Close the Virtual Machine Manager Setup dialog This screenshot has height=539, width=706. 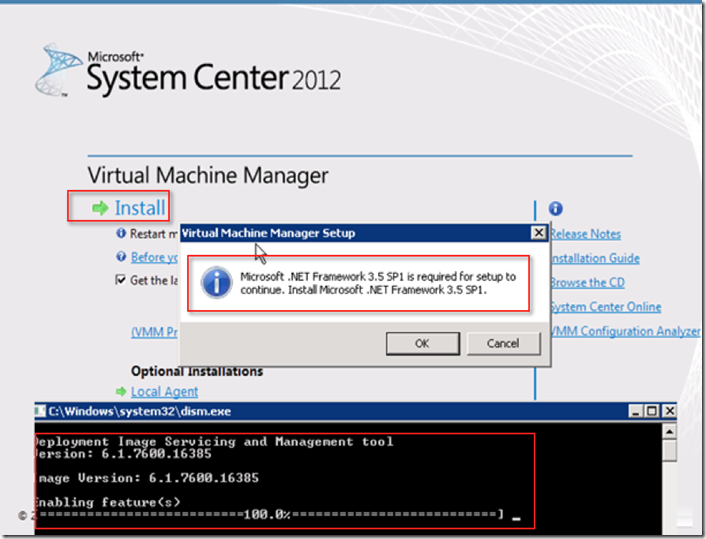[539, 233]
